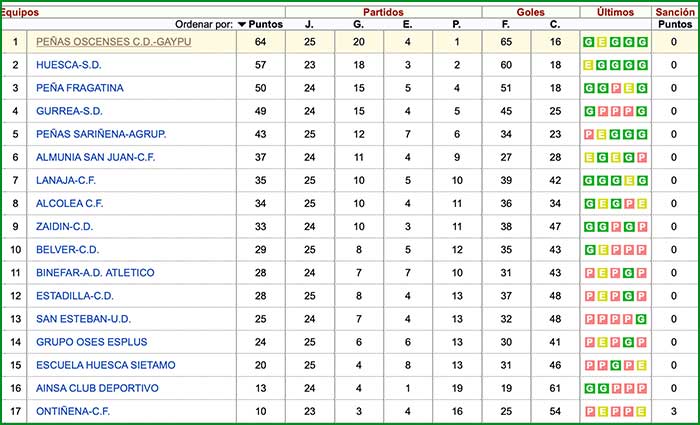The width and height of the screenshot is (700, 425).
Task: Click the green G result icon for Escuela Huesca Sietamo
Action: click(x=616, y=365)
